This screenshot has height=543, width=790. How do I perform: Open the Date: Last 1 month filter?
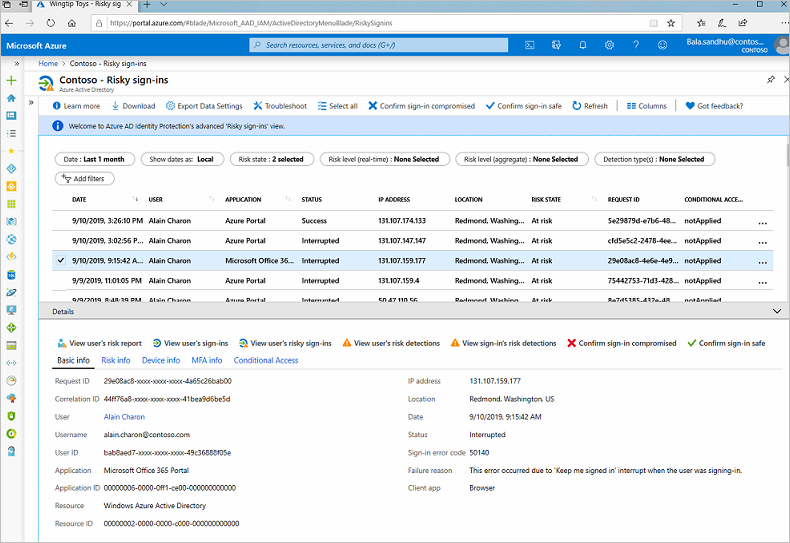click(x=95, y=159)
